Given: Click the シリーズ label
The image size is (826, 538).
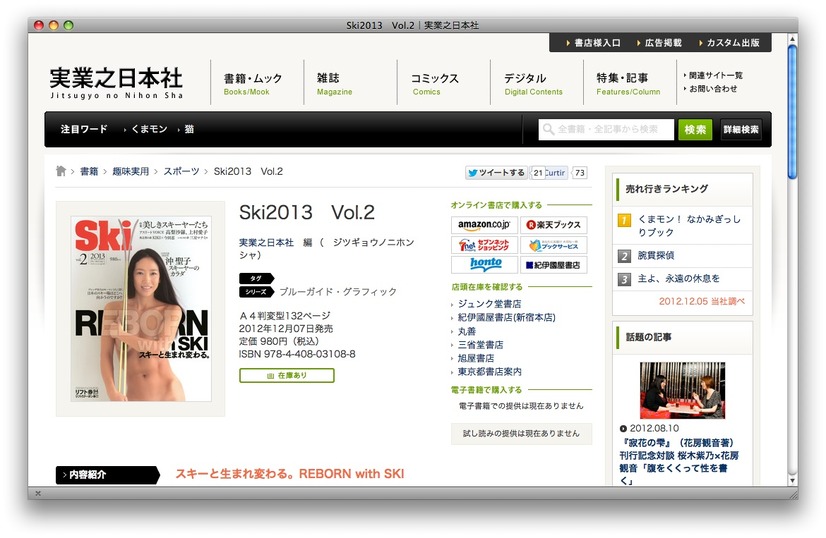Looking at the screenshot, I should click(257, 291).
